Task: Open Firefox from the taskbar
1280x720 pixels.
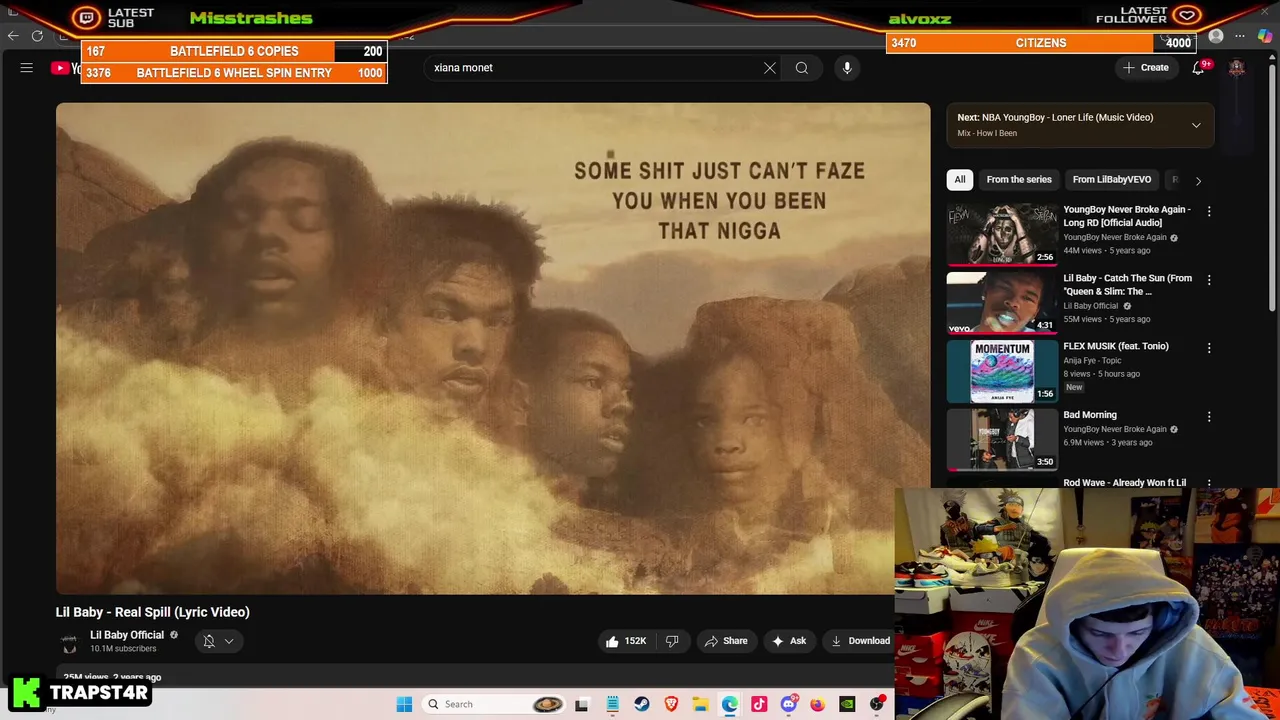Action: click(x=817, y=704)
